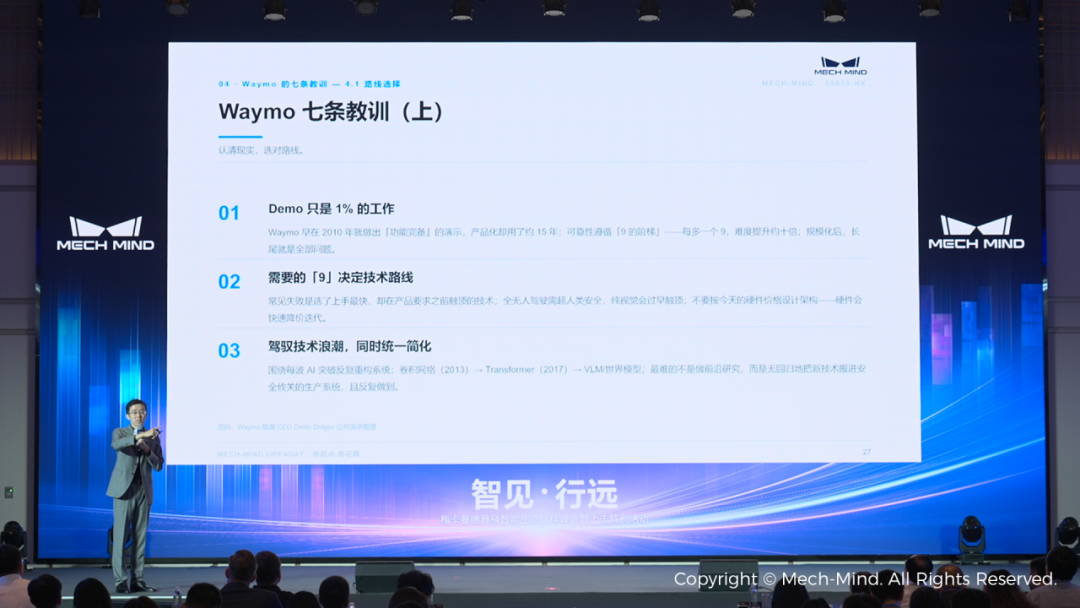
Task: Click the slide page number "27"
Action: pyautogui.click(x=866, y=452)
